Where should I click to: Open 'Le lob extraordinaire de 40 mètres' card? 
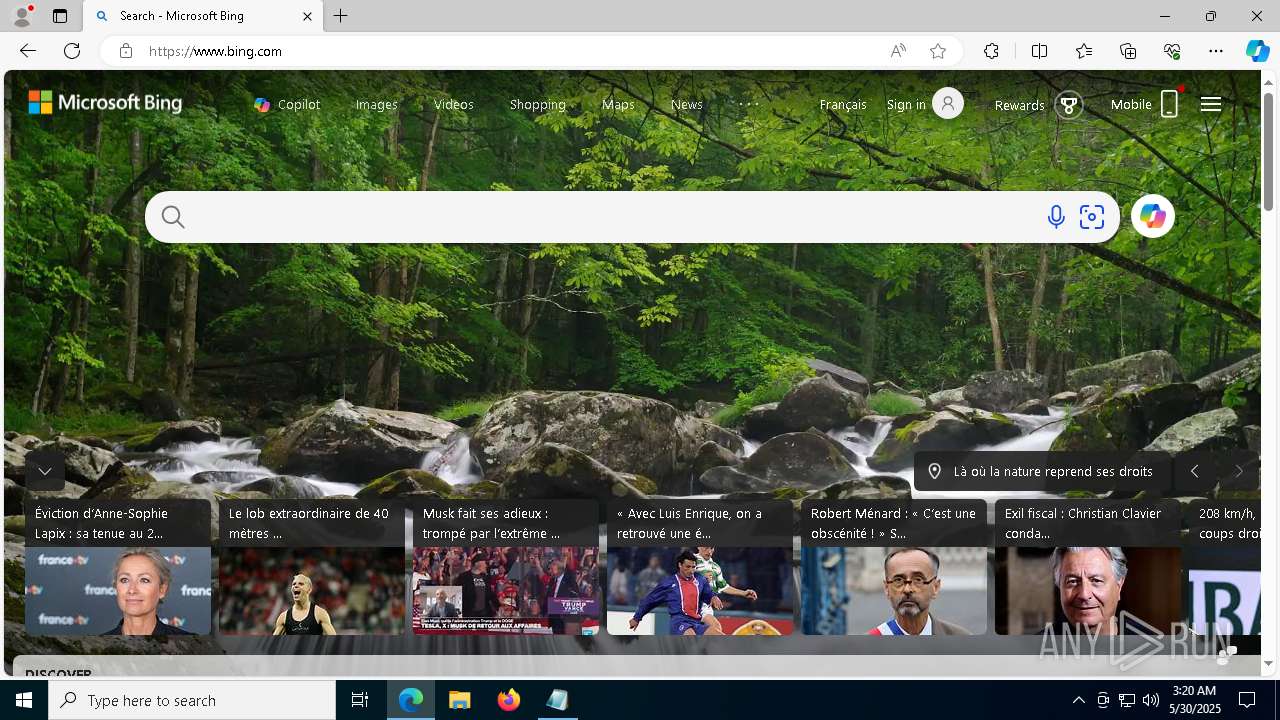pos(312,567)
